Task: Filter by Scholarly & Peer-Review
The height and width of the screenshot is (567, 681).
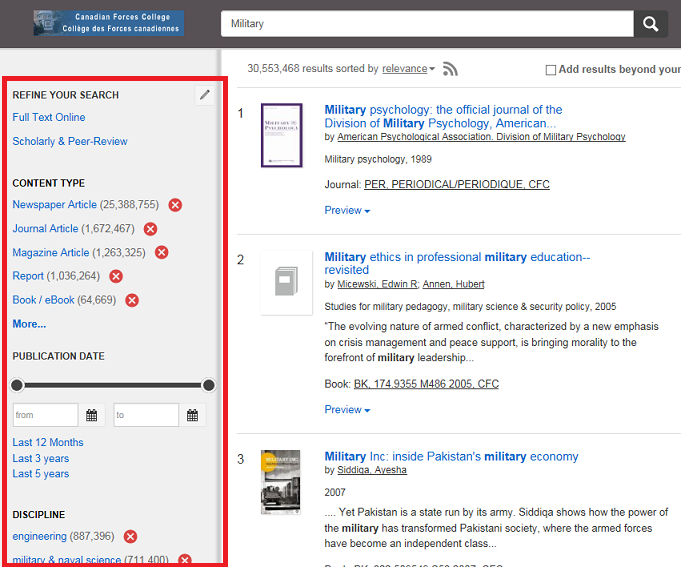Action: coord(70,142)
